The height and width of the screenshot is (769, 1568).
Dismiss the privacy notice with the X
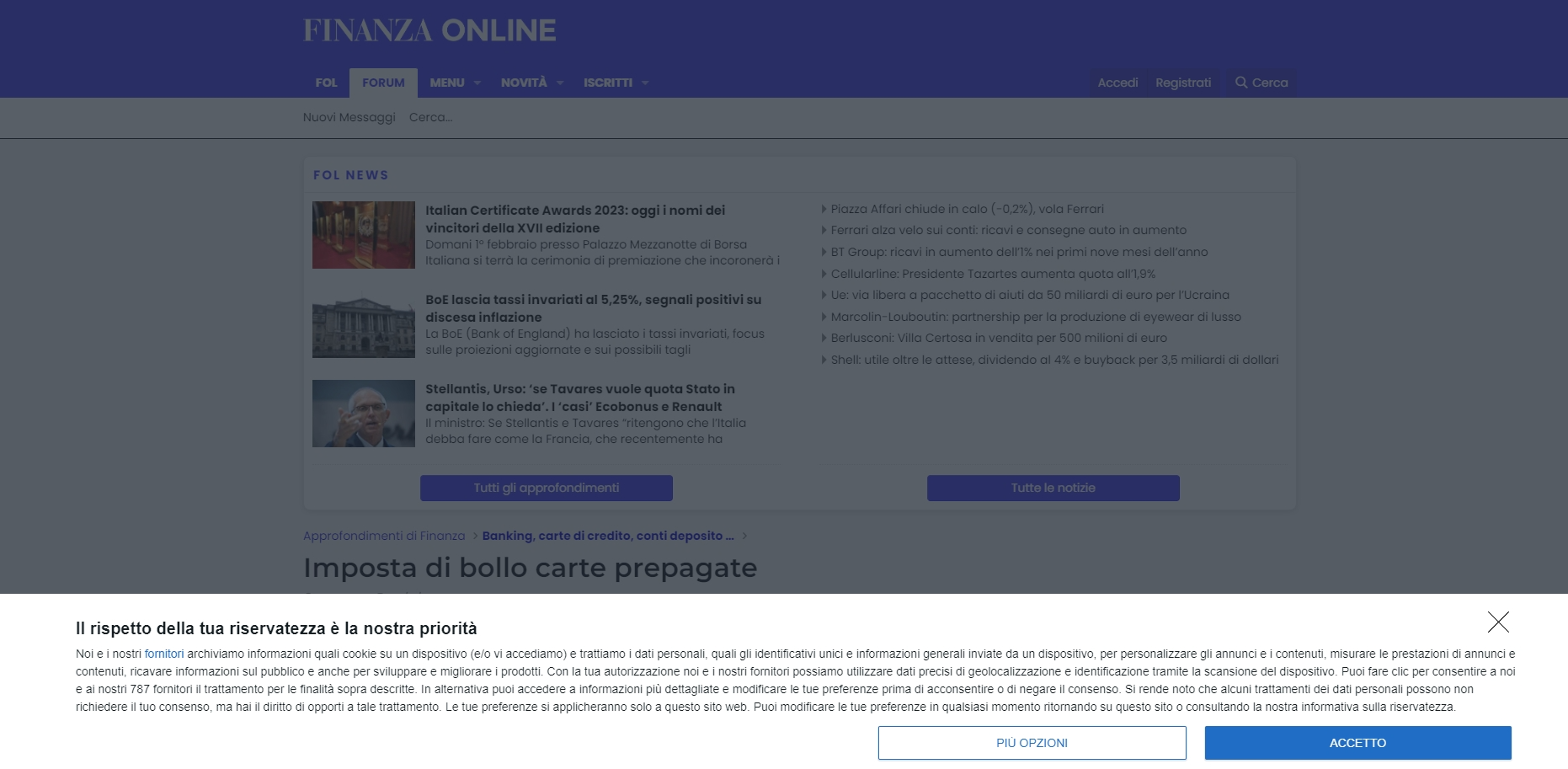coord(1499,622)
